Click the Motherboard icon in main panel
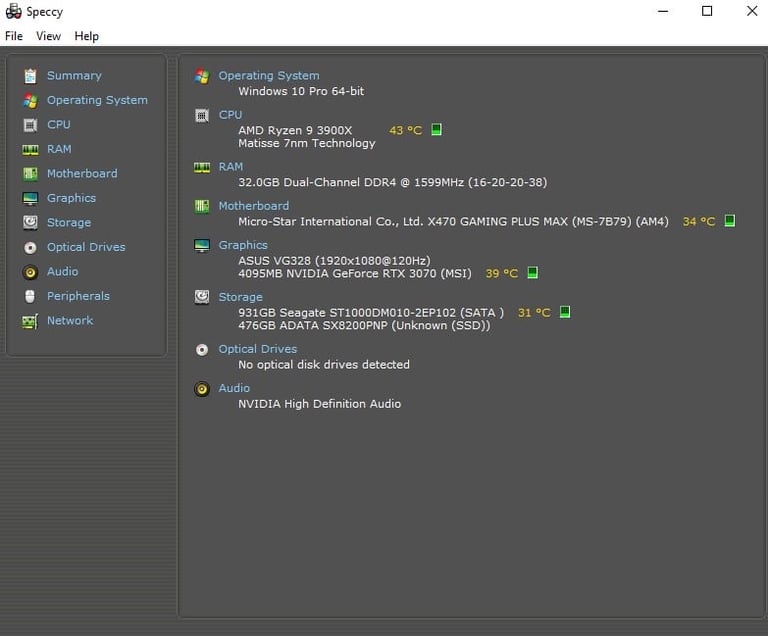Screen dimensions: 768x636 pyautogui.click(x=202, y=206)
